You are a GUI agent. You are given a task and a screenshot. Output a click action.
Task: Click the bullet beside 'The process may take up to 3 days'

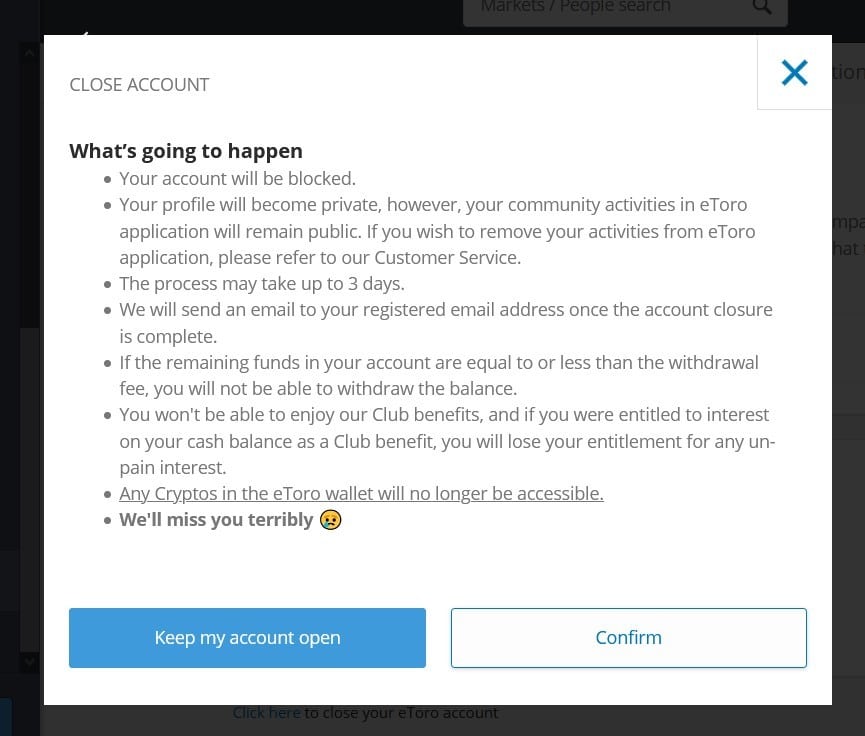(106, 284)
